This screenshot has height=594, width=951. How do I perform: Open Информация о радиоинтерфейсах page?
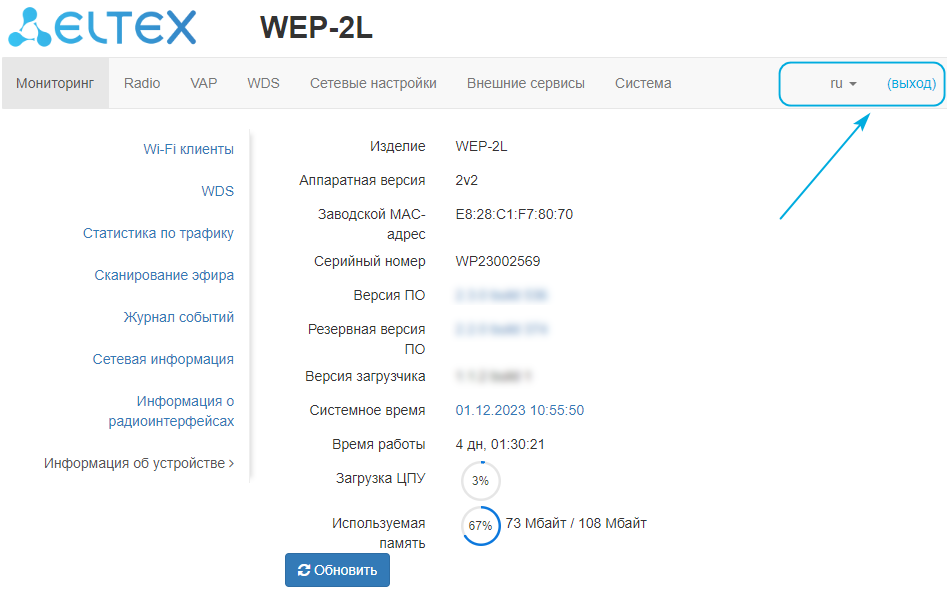tap(172, 411)
